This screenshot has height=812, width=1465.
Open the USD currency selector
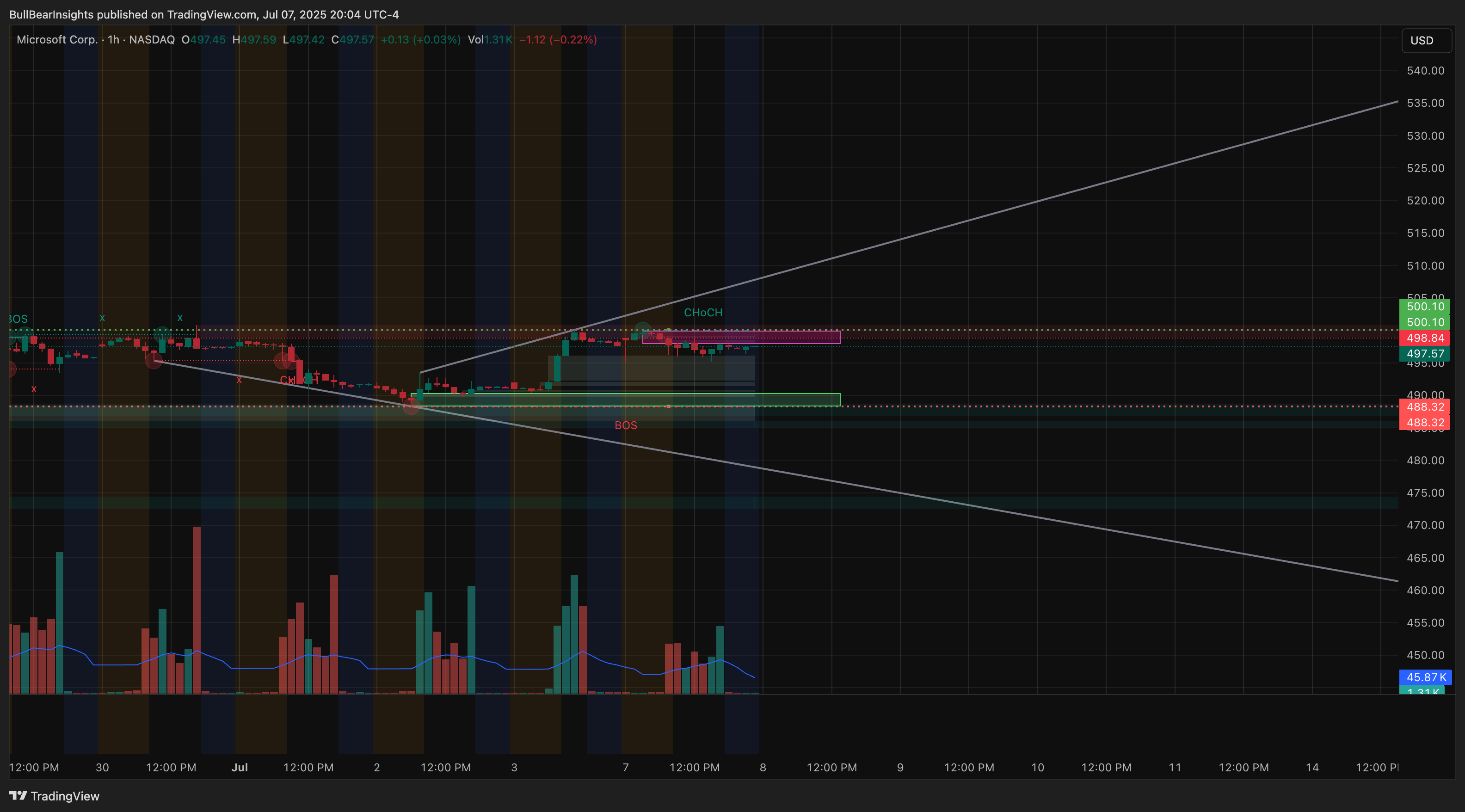coord(1426,40)
